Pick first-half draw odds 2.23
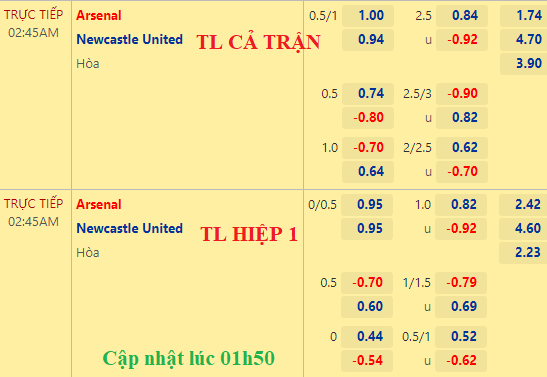The image size is (547, 377). pyautogui.click(x=523, y=253)
